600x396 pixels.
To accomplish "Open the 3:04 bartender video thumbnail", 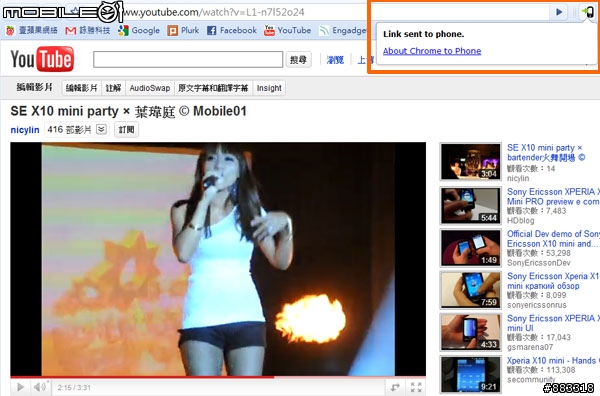I will (x=470, y=161).
